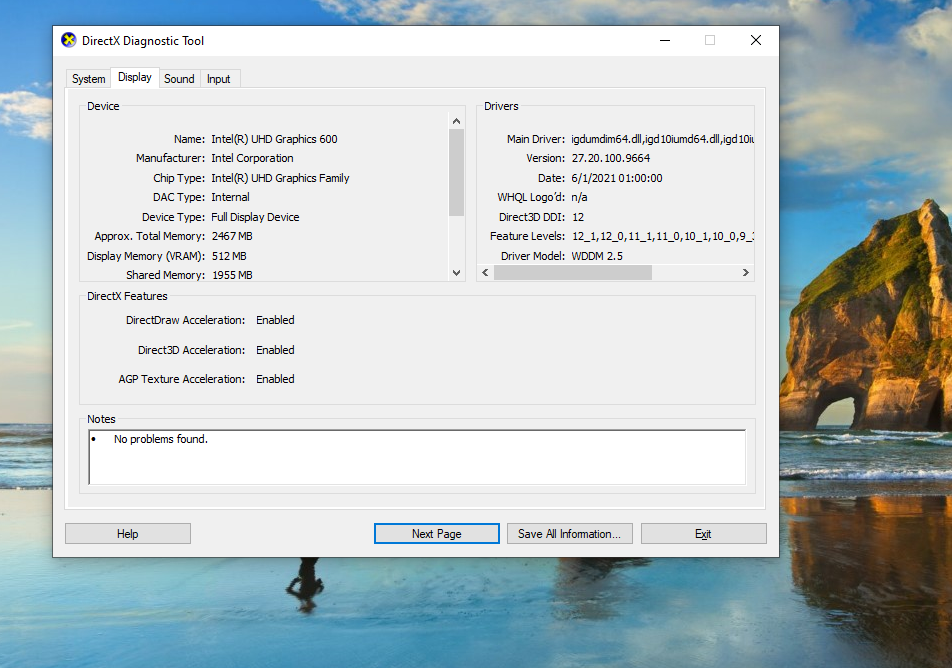Viewport: 952px width, 668px height.
Task: Click 'Full Display Device' value
Action: (x=255, y=217)
